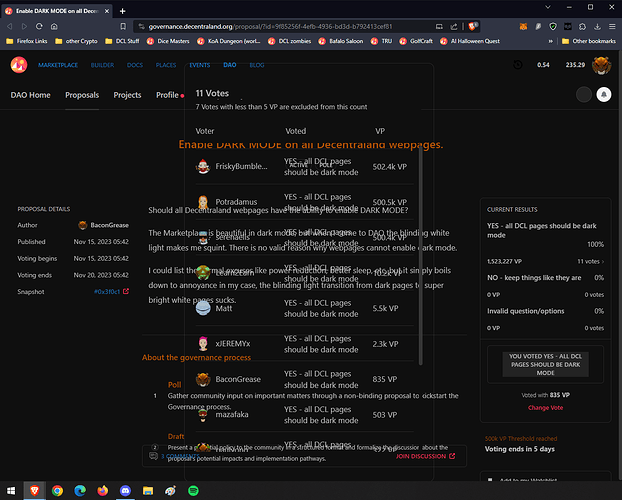Click the 502.4k VP value
622x500 pixels.
pos(390,167)
